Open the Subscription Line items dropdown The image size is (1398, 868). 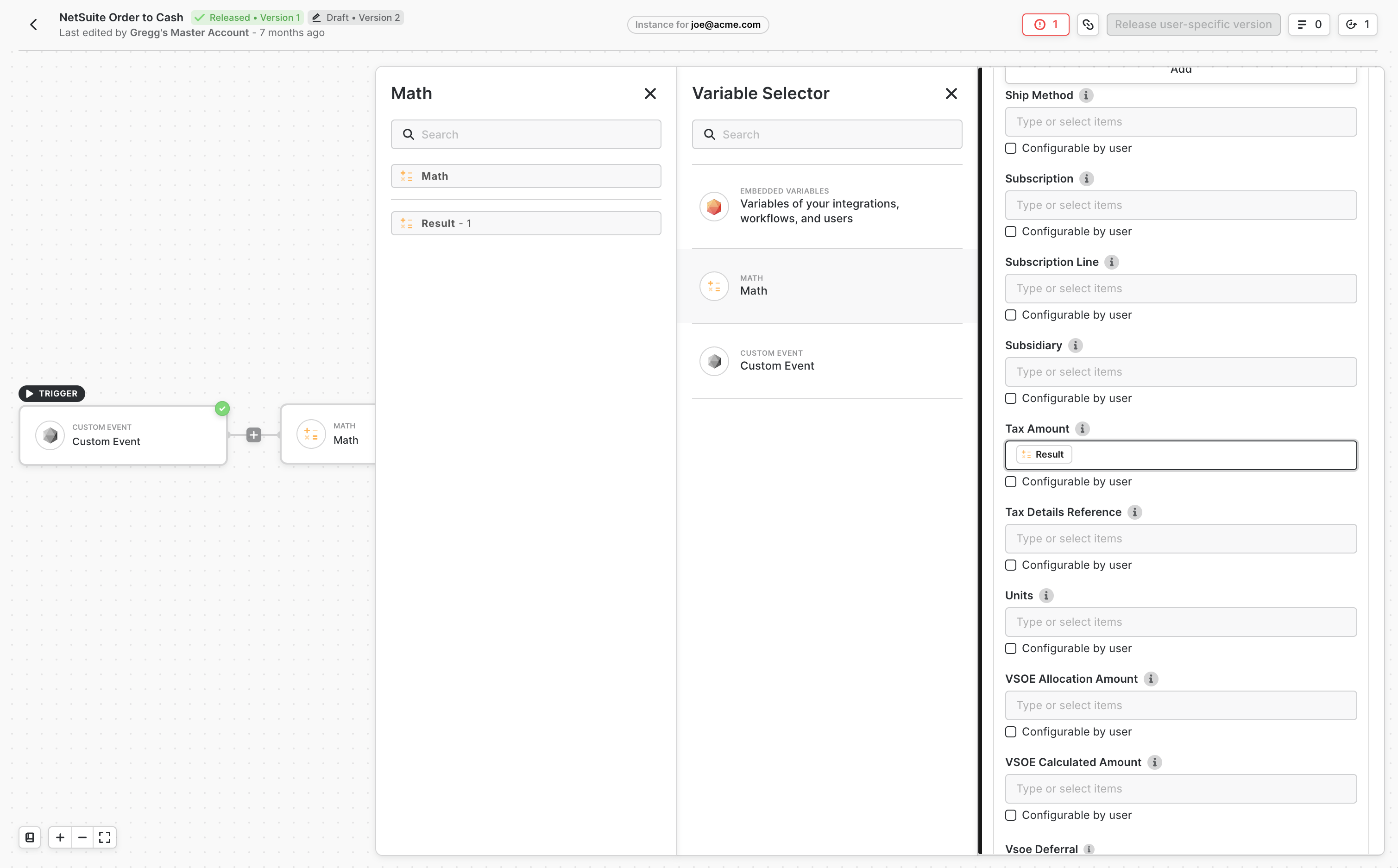tap(1180, 289)
